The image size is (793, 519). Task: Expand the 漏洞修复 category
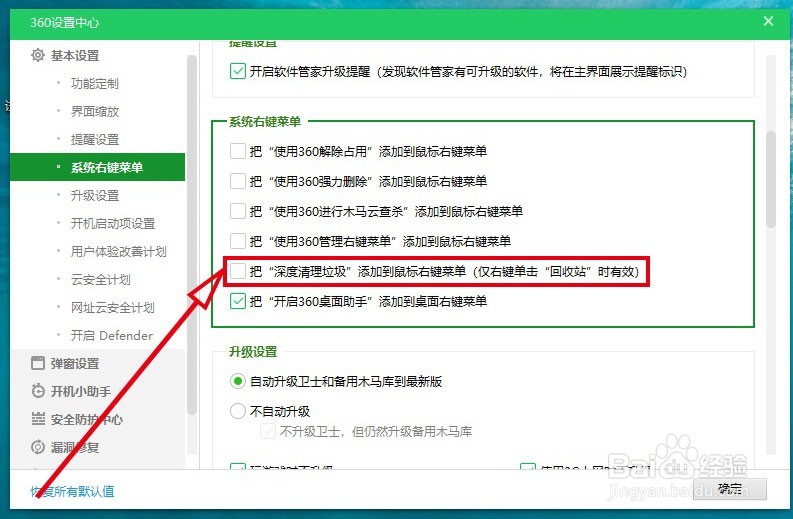(x=75, y=447)
